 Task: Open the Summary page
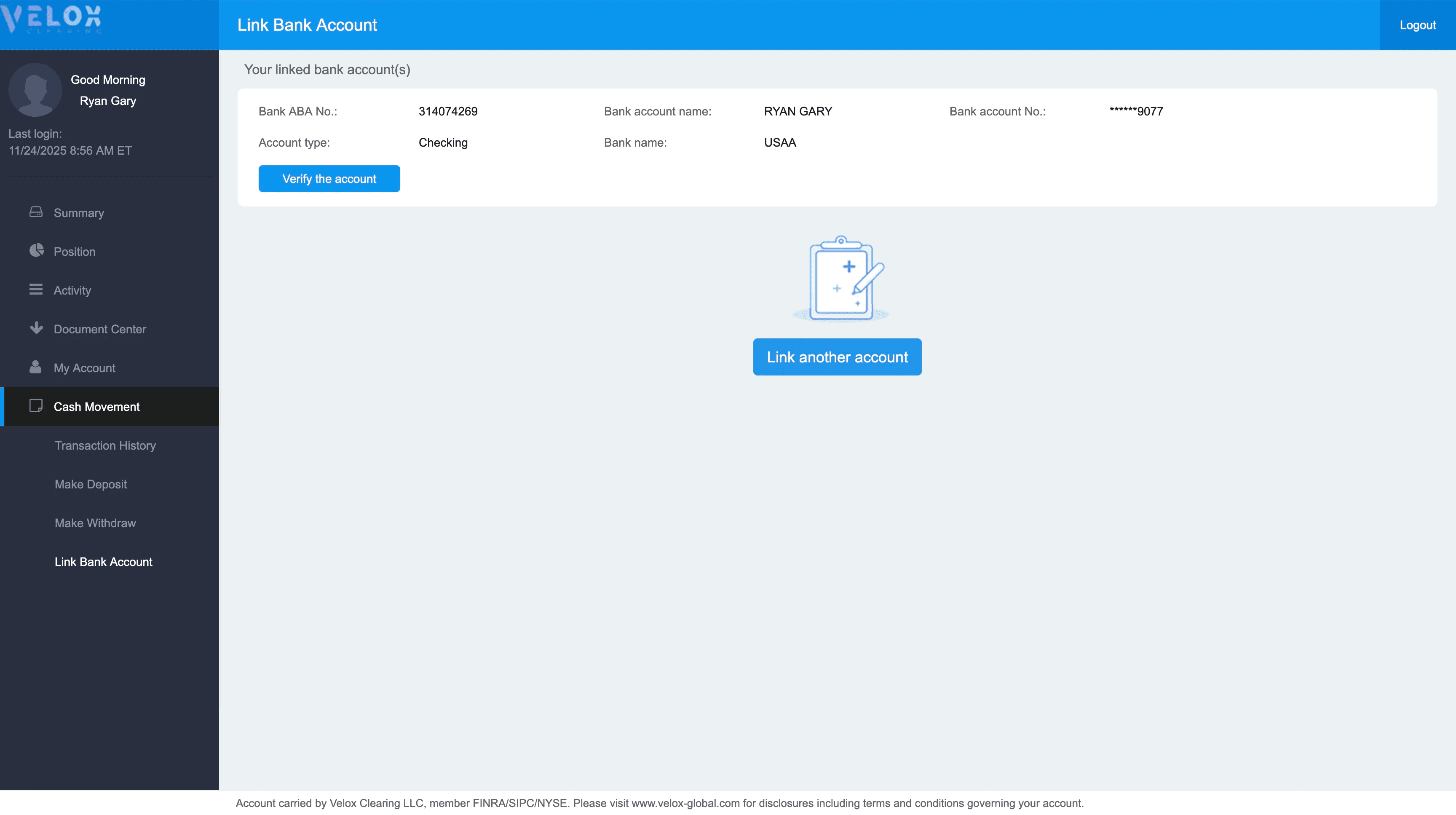pyautogui.click(x=78, y=213)
